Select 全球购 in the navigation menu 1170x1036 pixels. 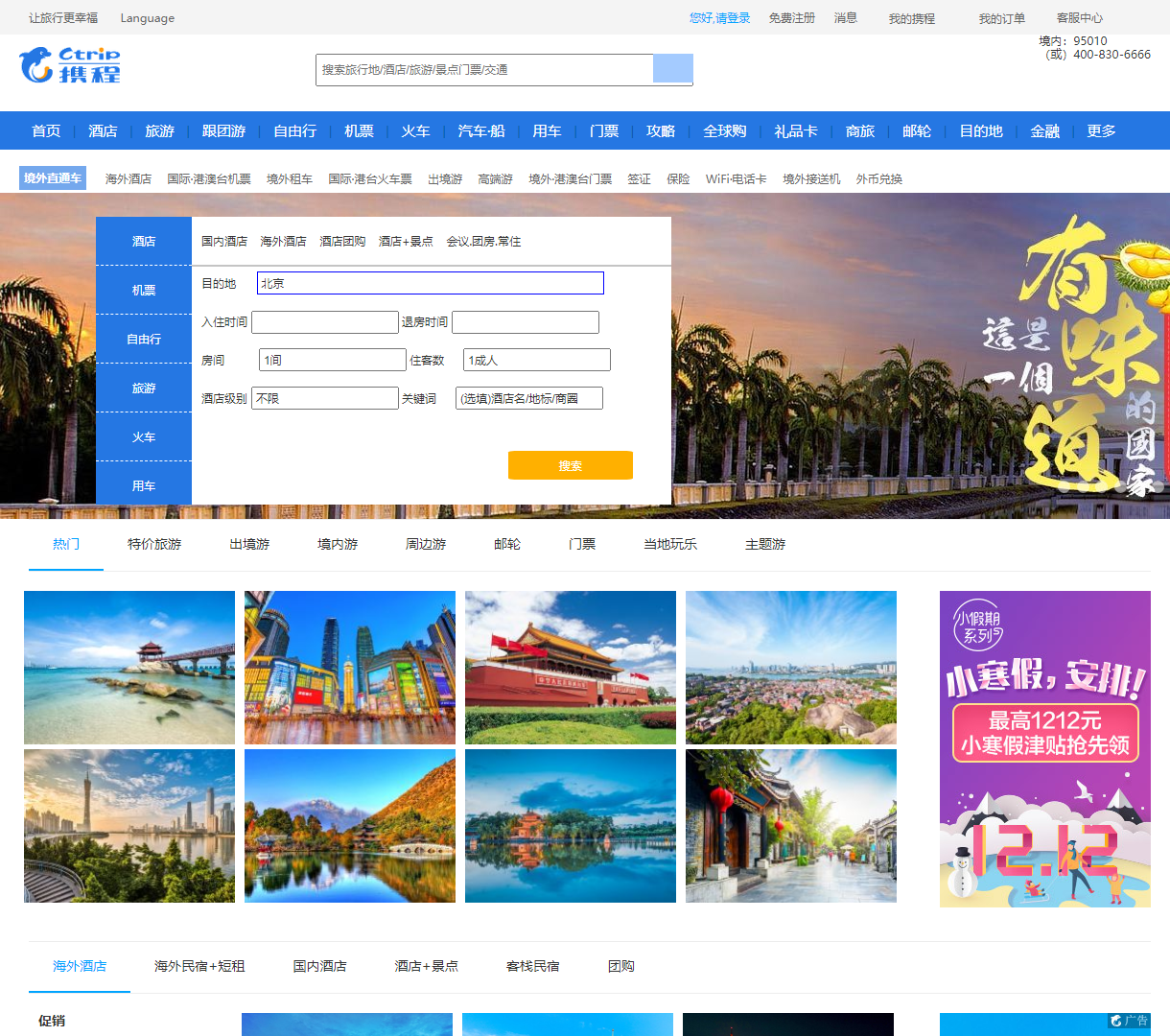(x=723, y=130)
